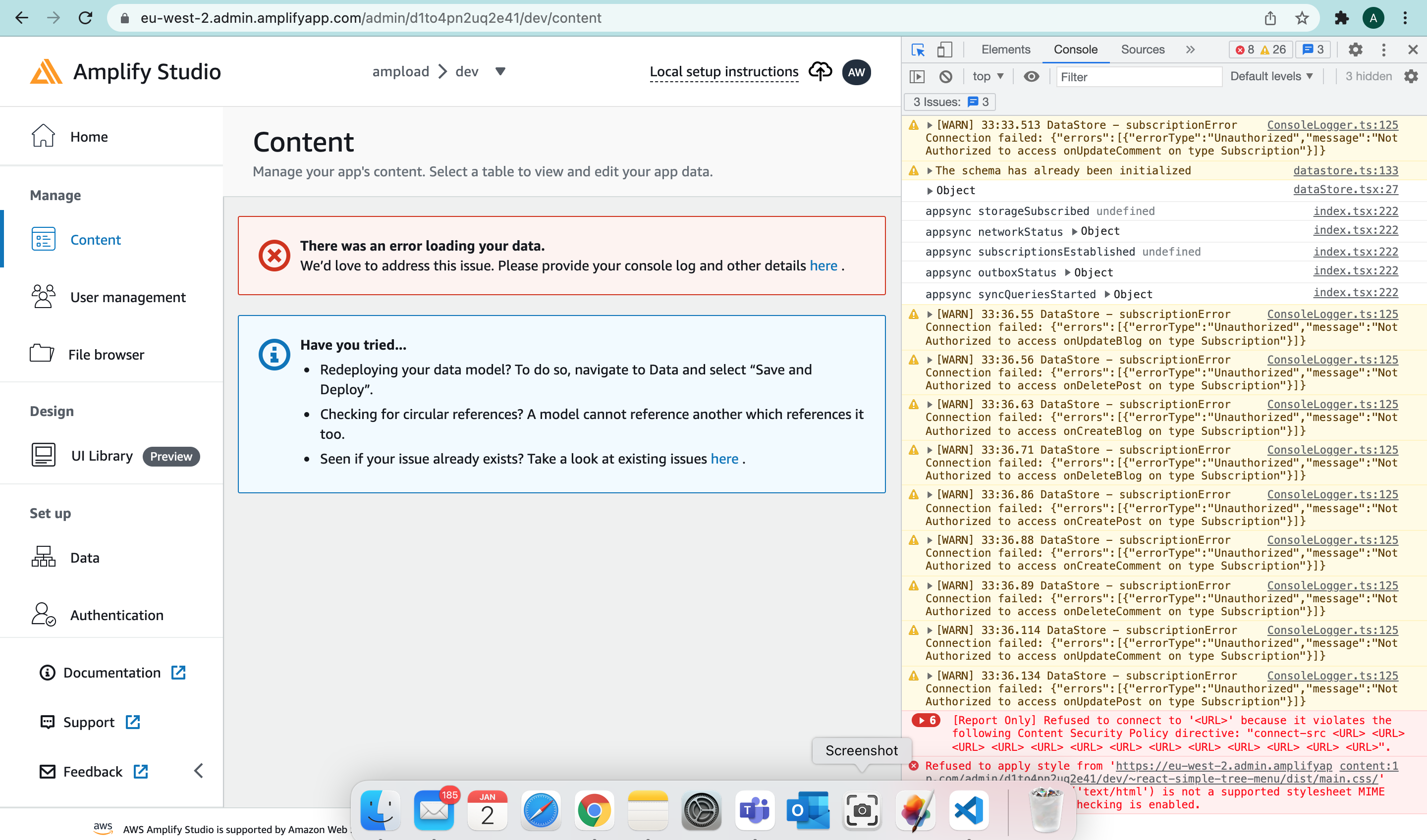Viewport: 1427px width, 840px height.
Task: Open the dev environment dropdown arrow
Action: click(x=500, y=72)
